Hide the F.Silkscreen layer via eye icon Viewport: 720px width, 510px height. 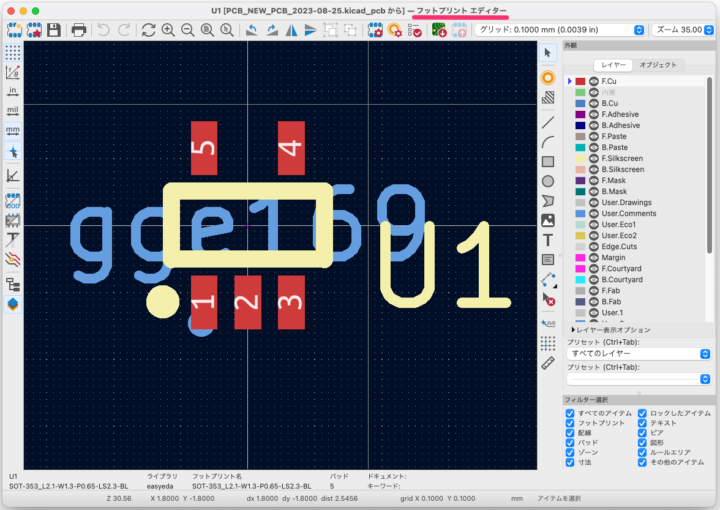592,158
